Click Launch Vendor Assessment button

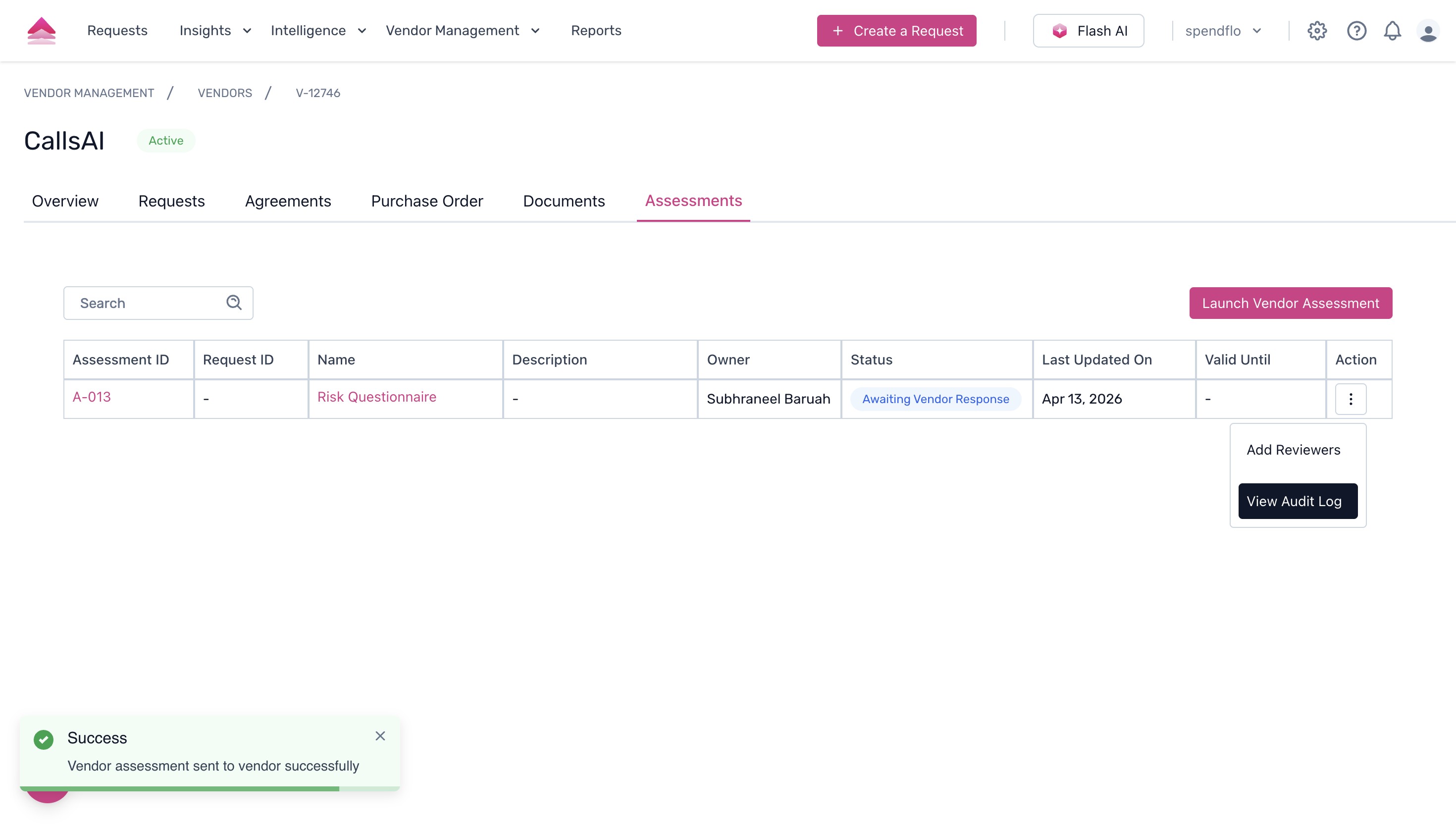click(x=1290, y=303)
